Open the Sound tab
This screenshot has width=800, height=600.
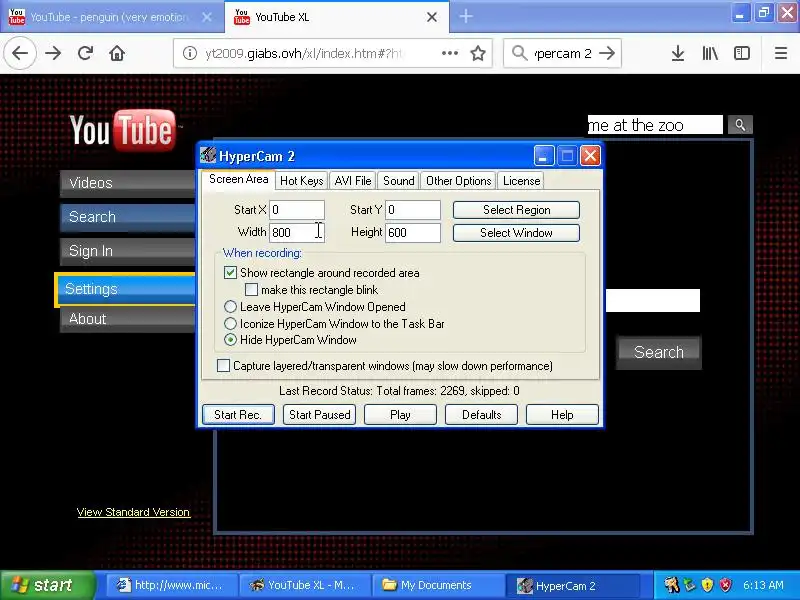[x=398, y=181]
